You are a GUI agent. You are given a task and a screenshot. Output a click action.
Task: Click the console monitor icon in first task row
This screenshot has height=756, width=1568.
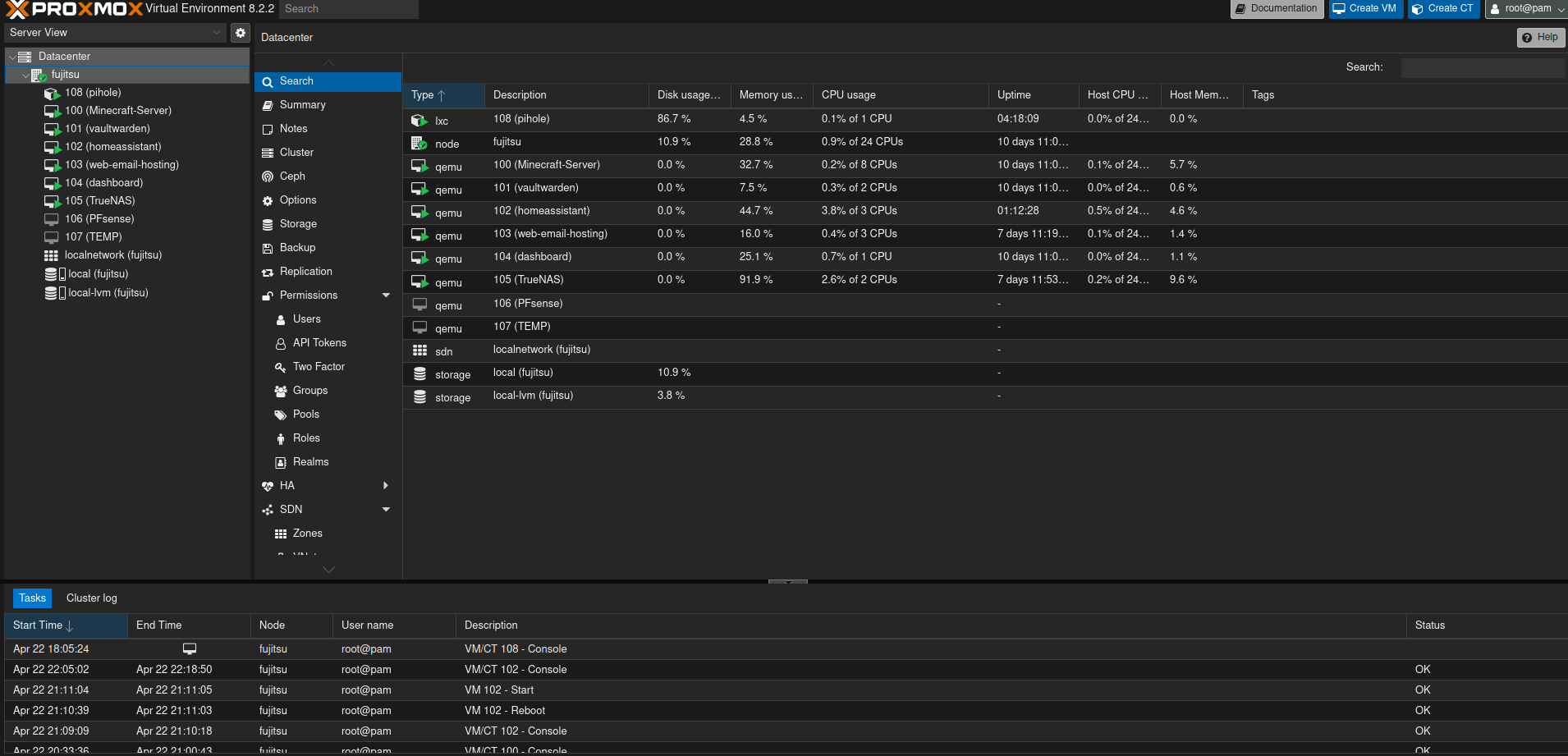tap(190, 648)
